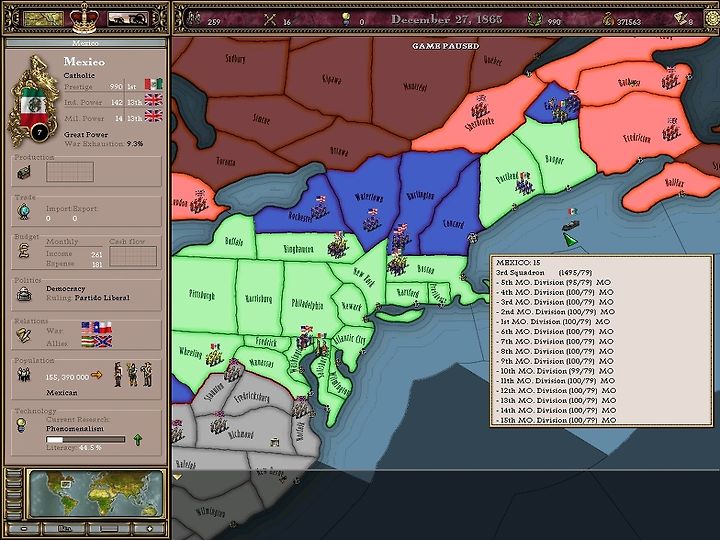720x540 pixels.
Task: Click '10th MO. Division (99/79)' row
Action: [x=554, y=371]
